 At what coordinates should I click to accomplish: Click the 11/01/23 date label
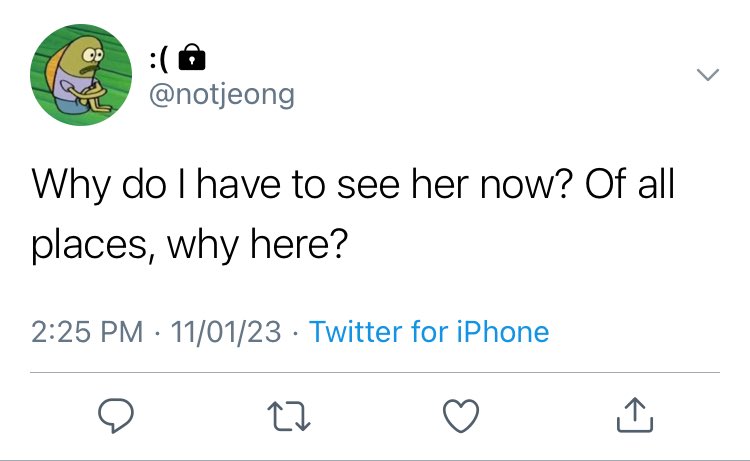coord(226,331)
